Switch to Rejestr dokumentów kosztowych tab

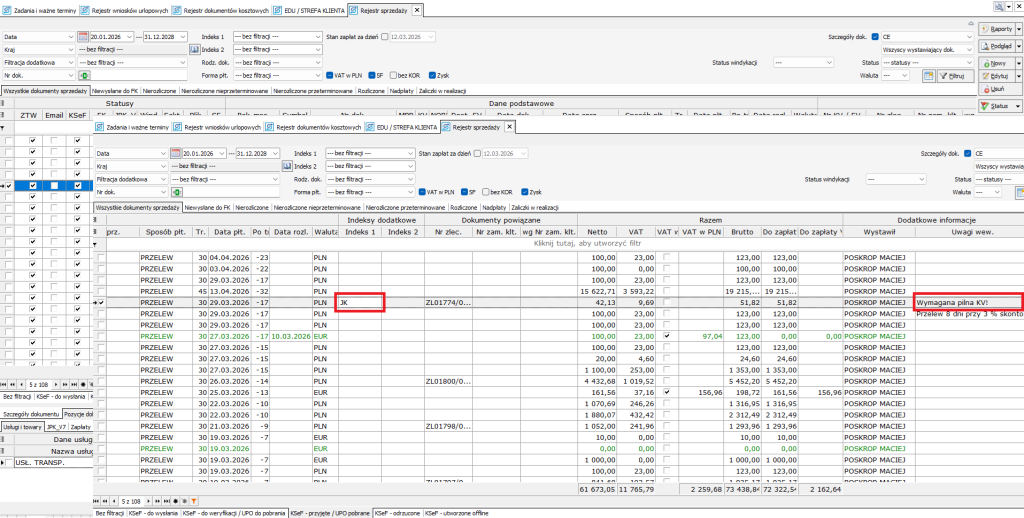225,9
